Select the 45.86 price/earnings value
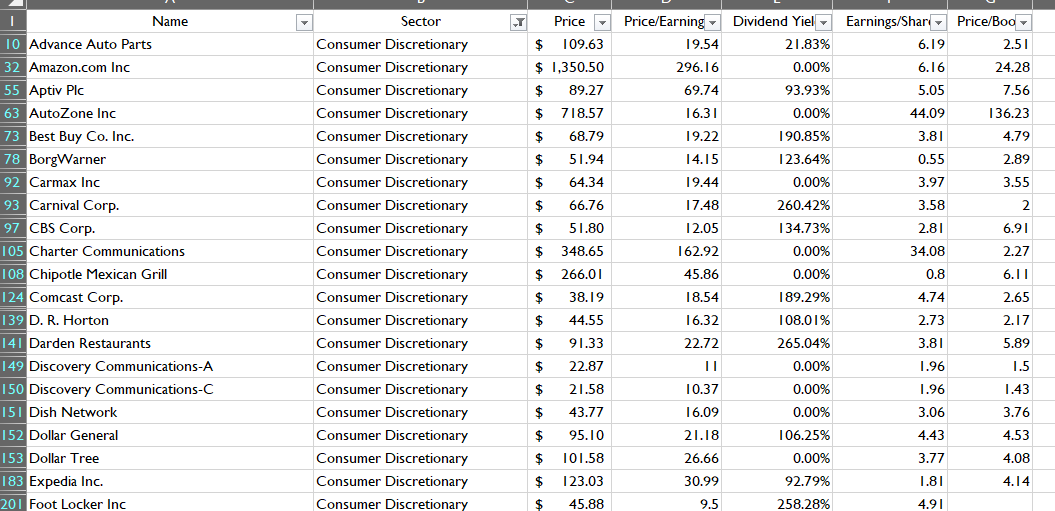 (666, 274)
